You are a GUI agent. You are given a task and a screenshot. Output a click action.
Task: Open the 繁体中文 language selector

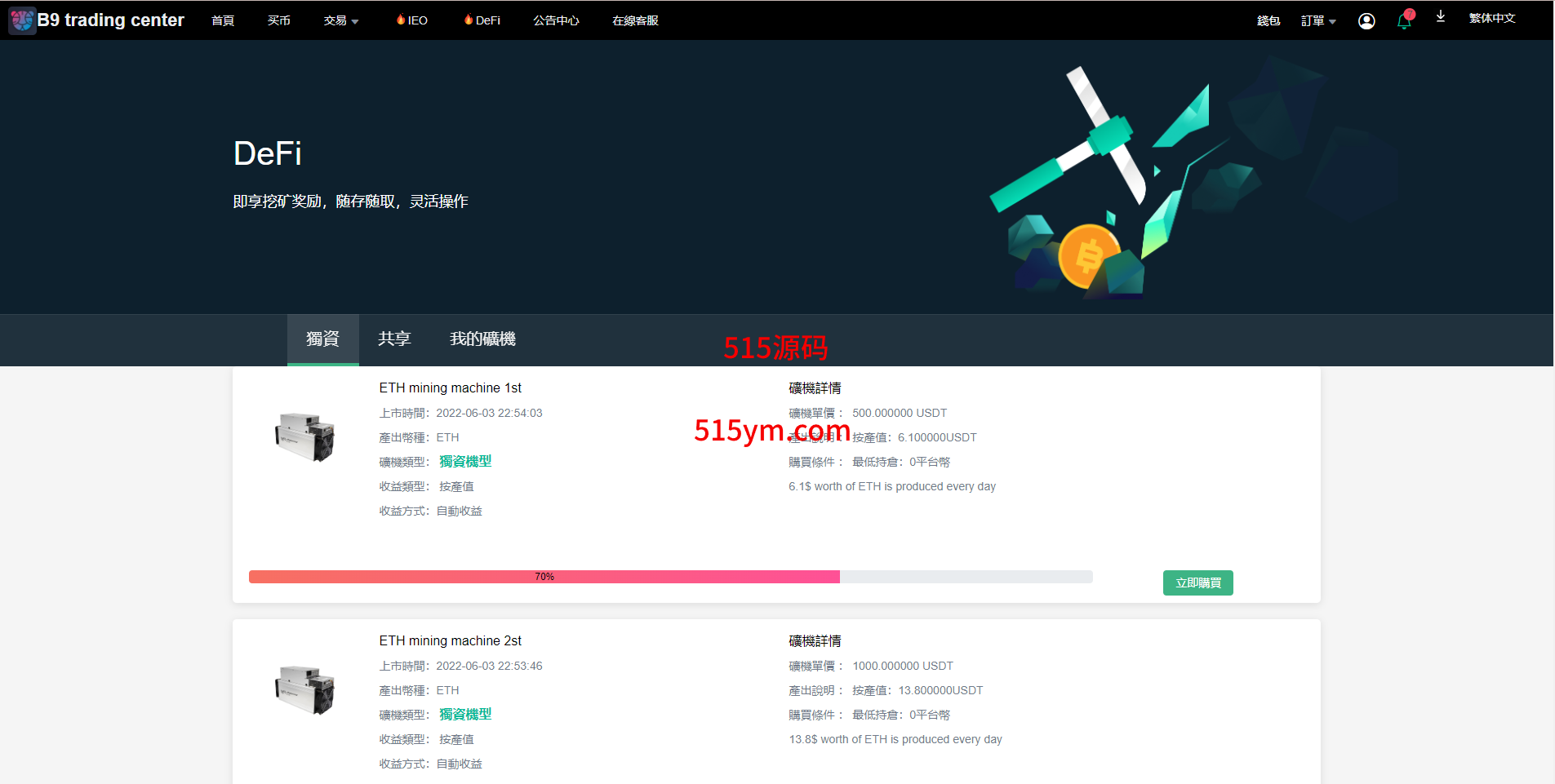pos(1492,18)
